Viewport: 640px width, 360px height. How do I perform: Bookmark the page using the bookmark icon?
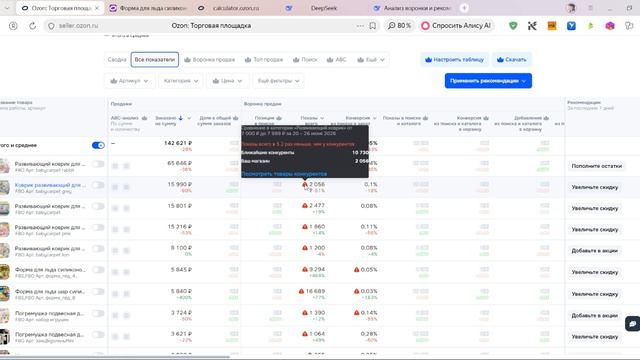373,26
